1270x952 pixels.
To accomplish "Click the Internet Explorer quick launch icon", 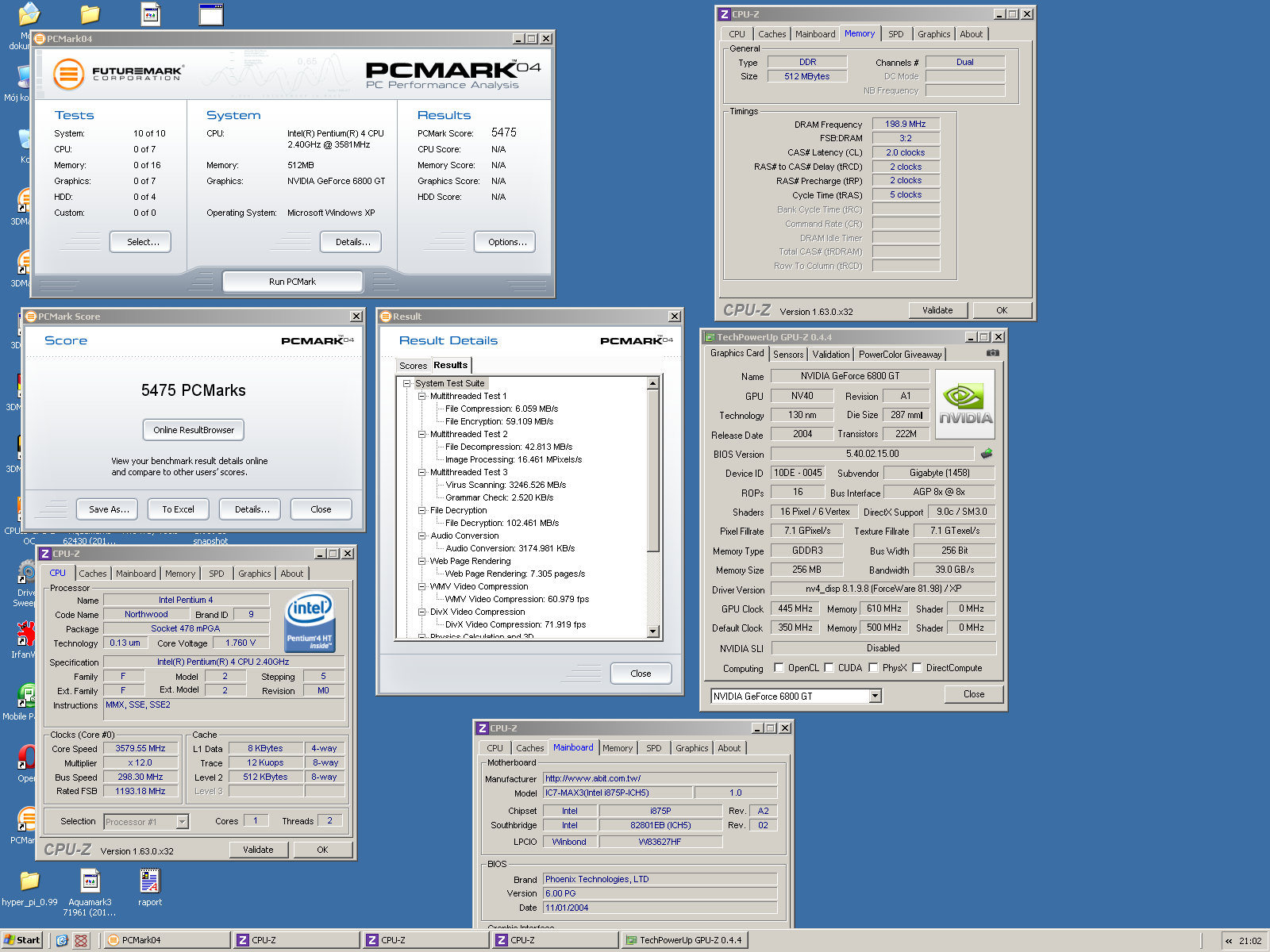I will pos(62,940).
